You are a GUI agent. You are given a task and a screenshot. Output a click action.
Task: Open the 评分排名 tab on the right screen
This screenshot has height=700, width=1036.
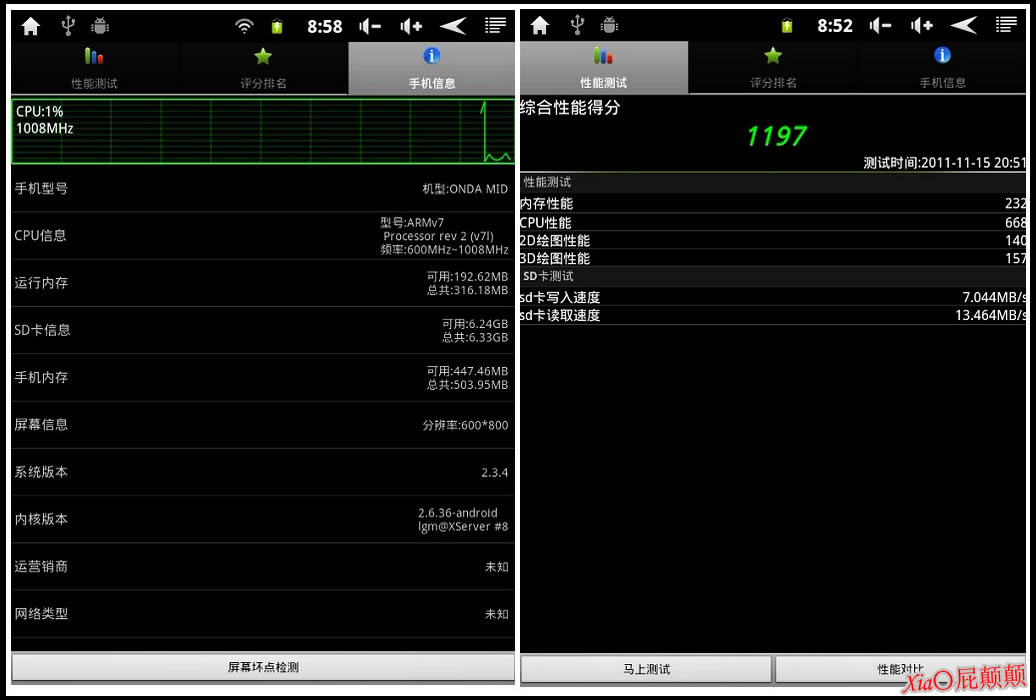click(773, 68)
